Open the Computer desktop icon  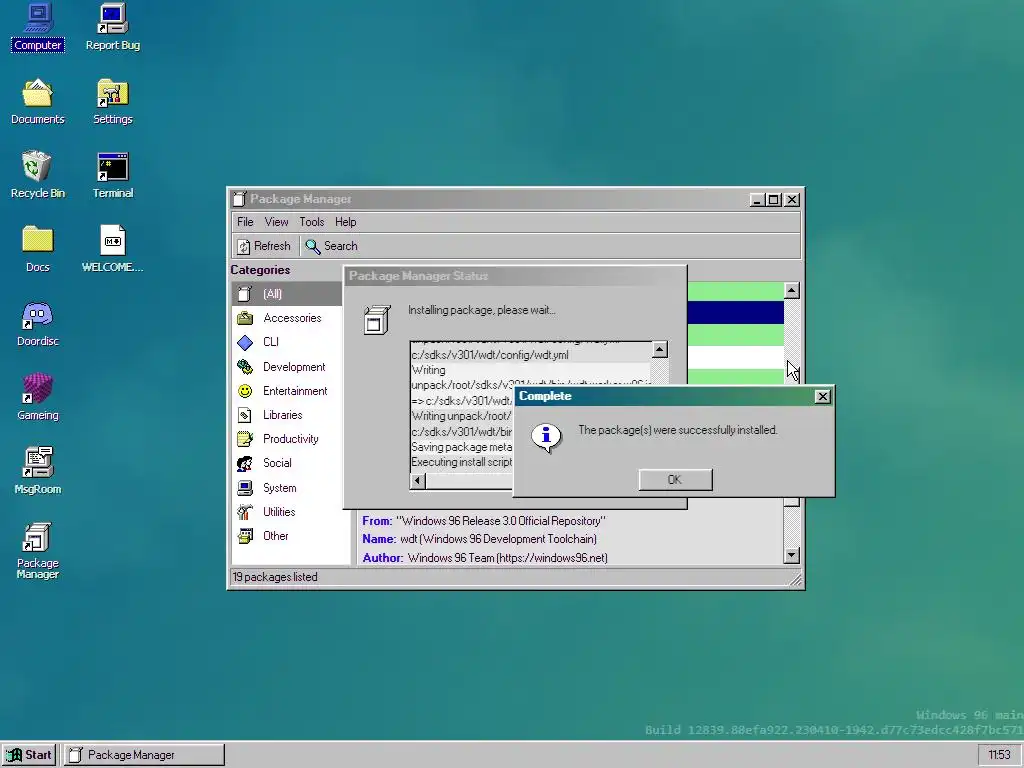pos(37,27)
